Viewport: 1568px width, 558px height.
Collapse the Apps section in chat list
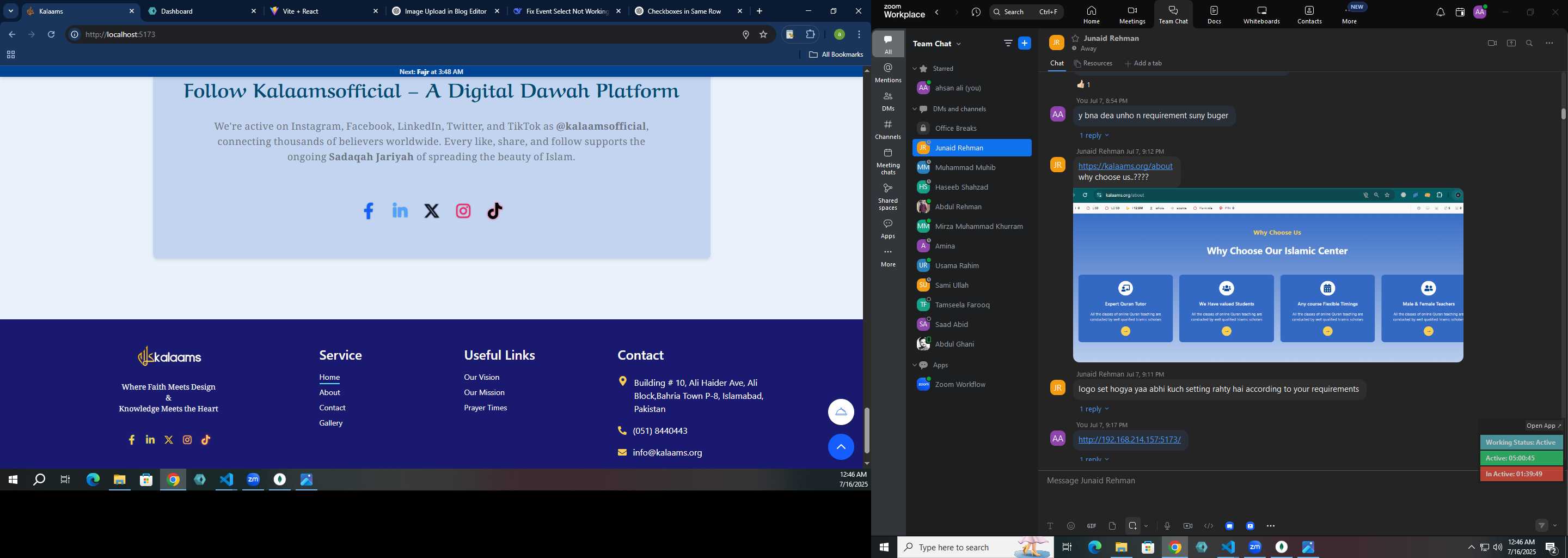click(x=914, y=365)
